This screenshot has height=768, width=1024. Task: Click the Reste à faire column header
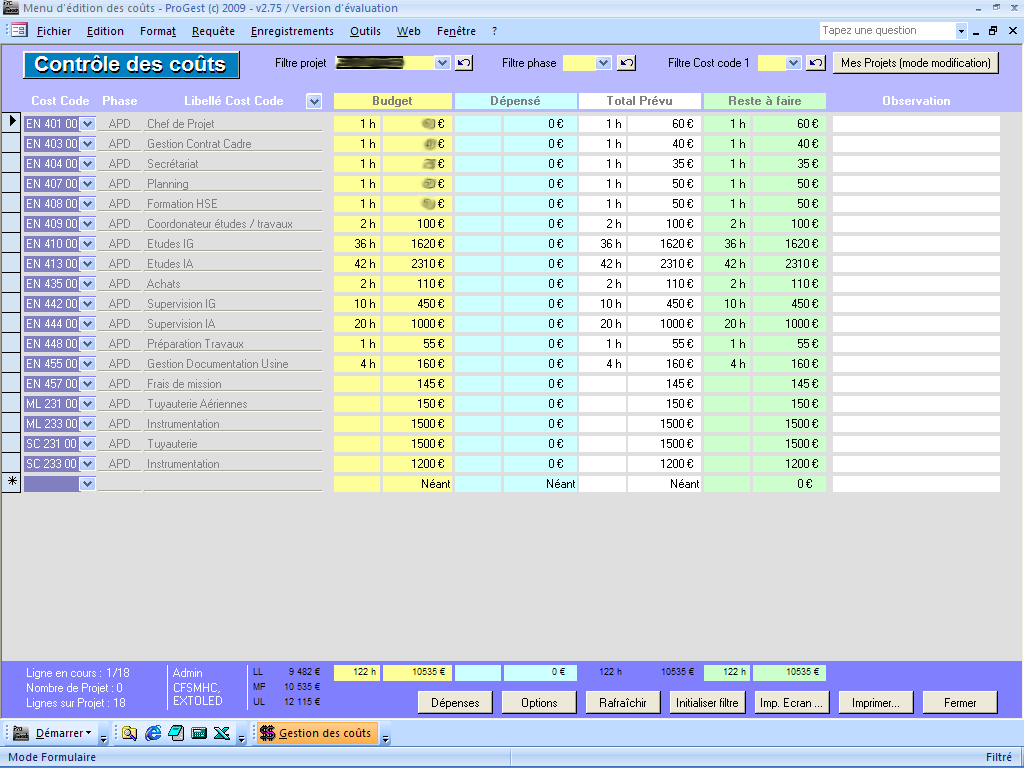[765, 101]
